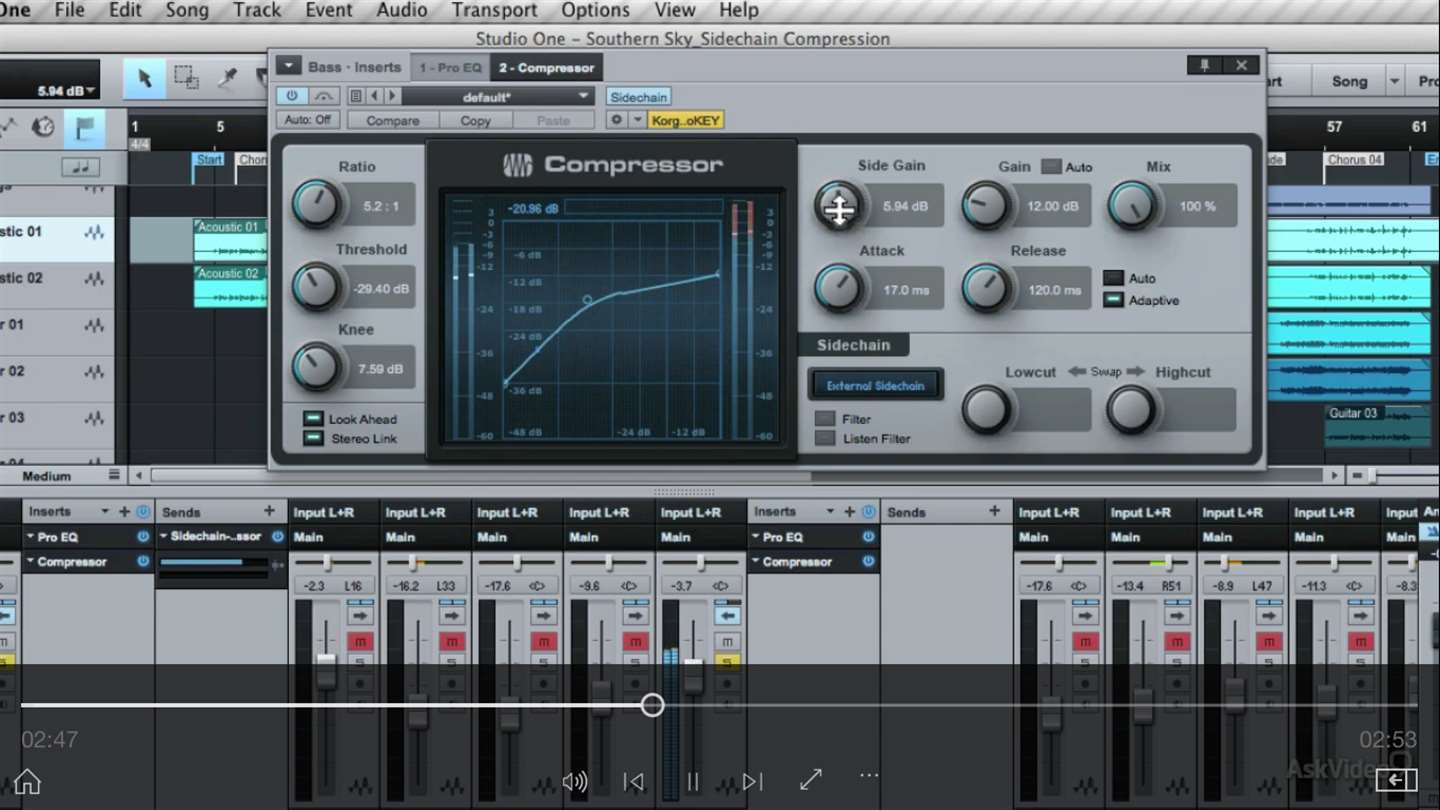Image resolution: width=1440 pixels, height=810 pixels.
Task: Expand the left Compressor insert arrow
Action: click(30, 562)
